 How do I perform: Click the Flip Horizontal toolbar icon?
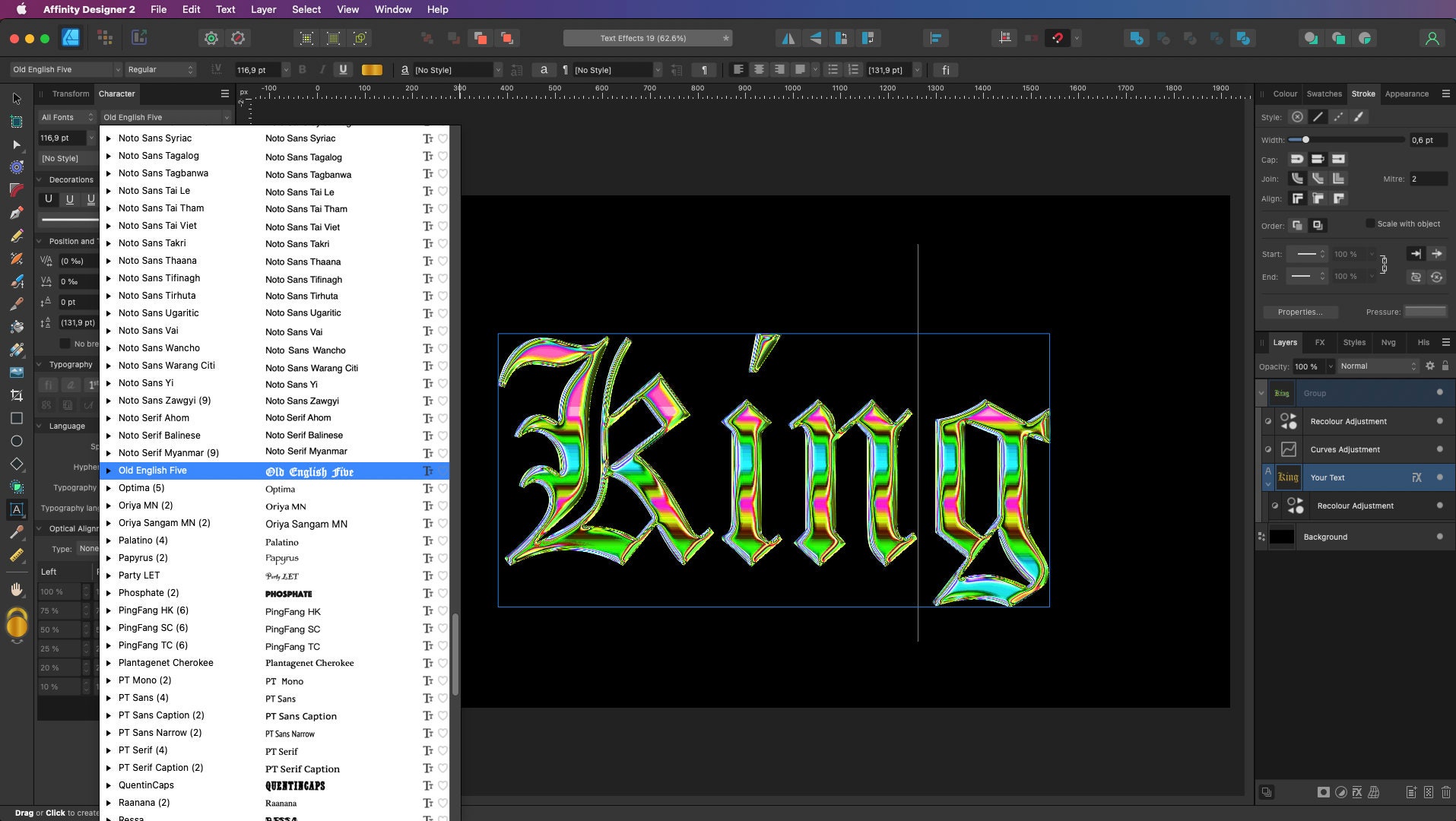click(x=788, y=38)
